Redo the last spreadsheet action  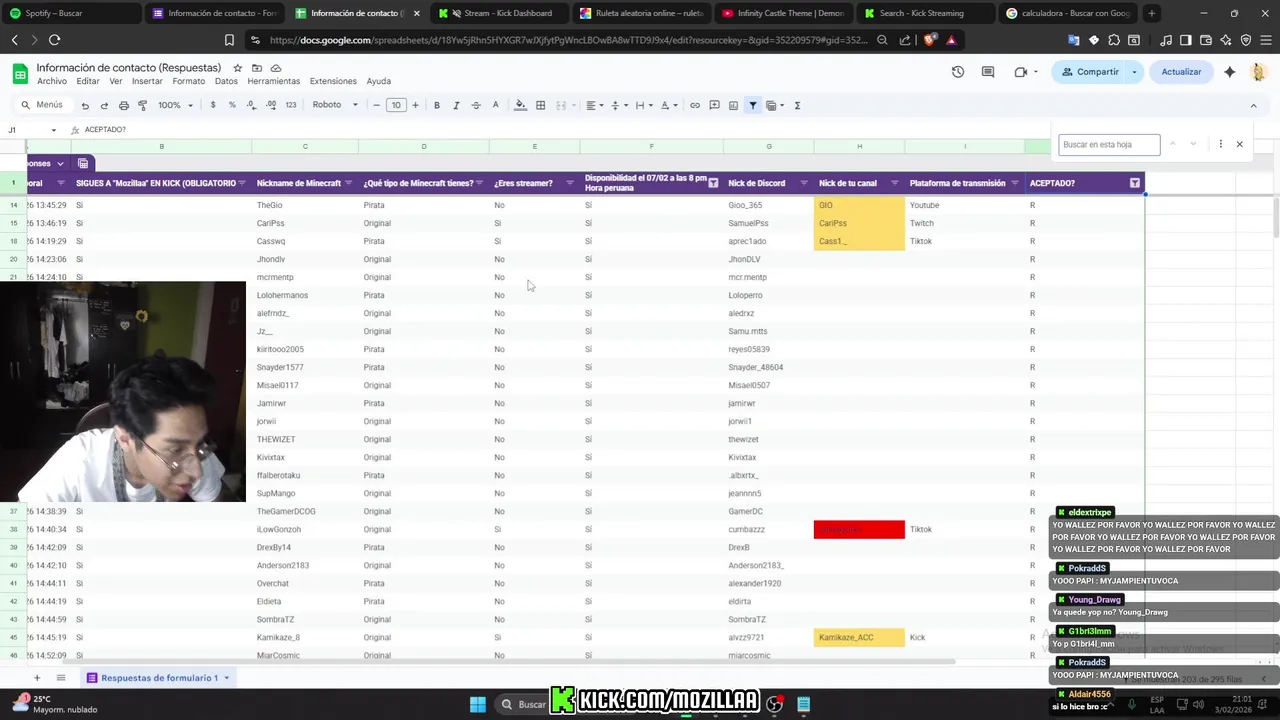pyautogui.click(x=104, y=105)
